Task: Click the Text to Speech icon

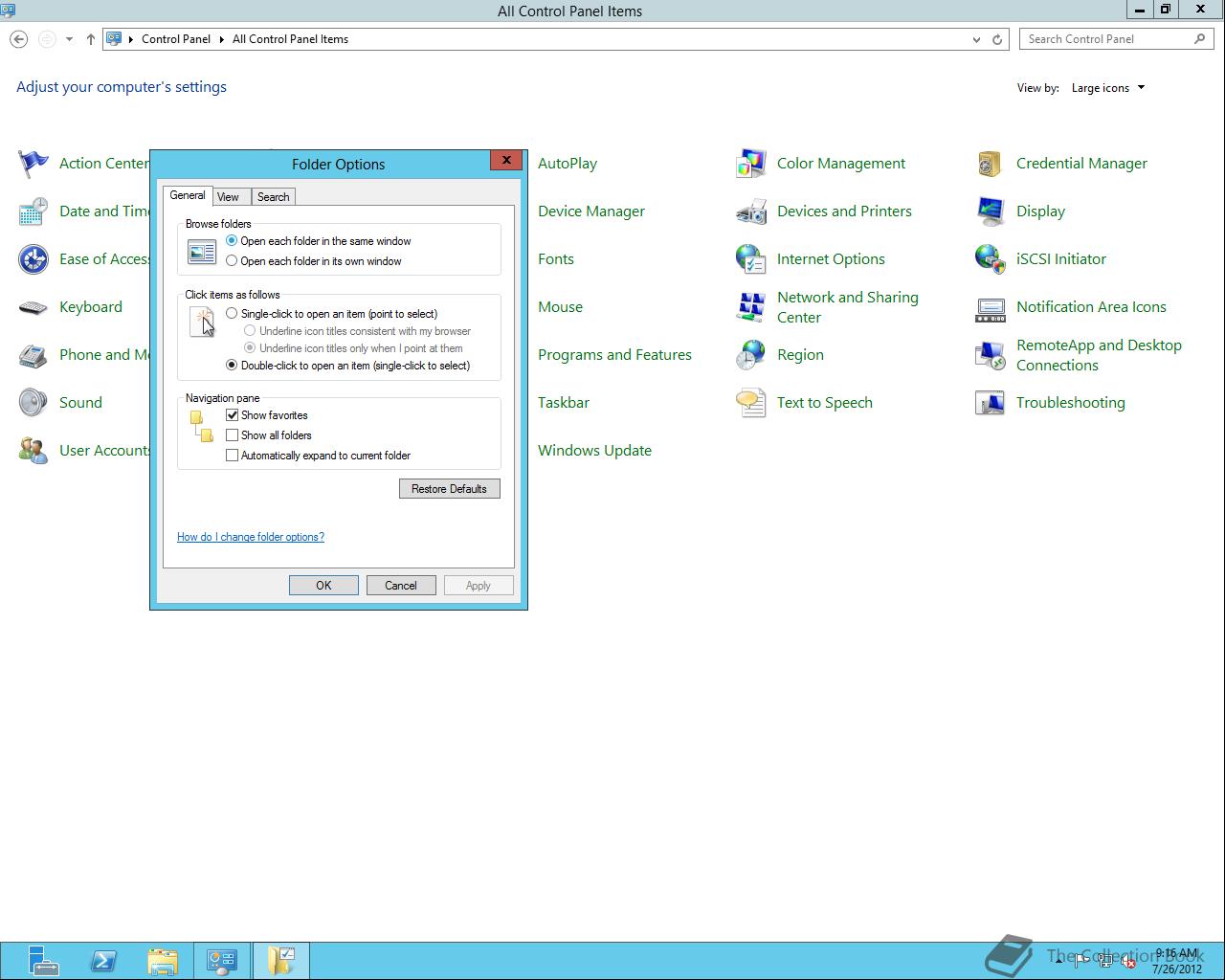Action: tap(751, 403)
